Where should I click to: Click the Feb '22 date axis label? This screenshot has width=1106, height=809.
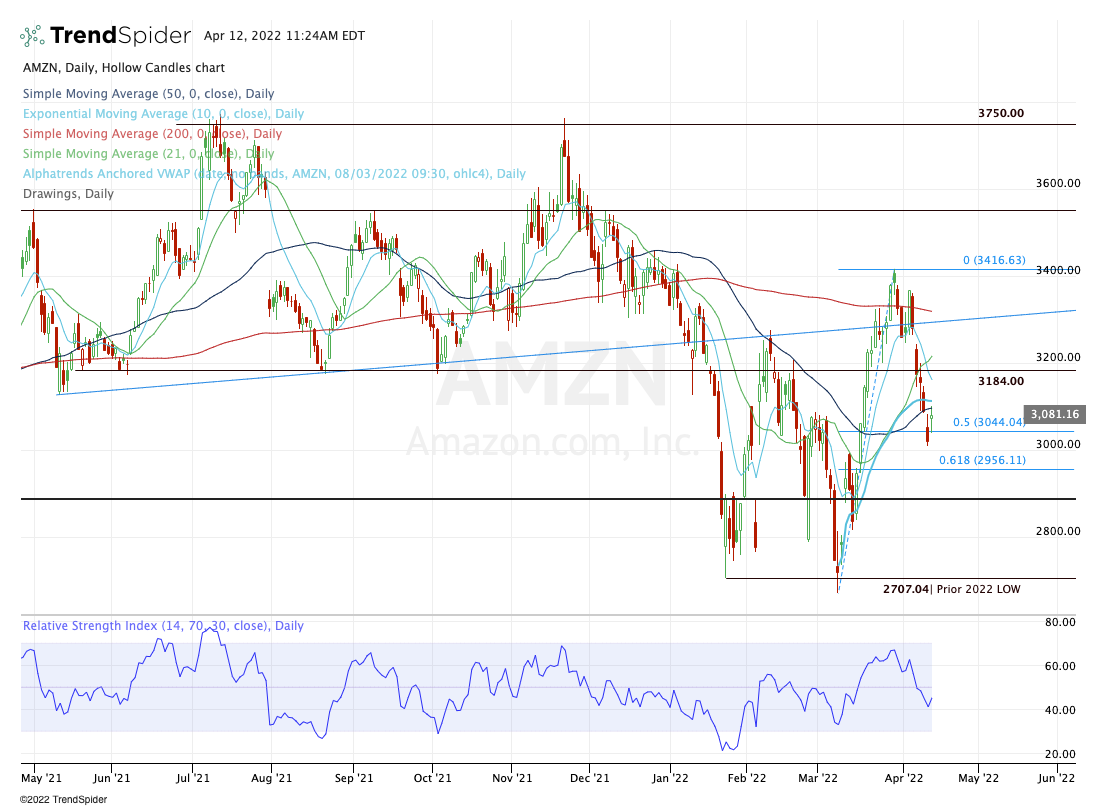[x=746, y=778]
